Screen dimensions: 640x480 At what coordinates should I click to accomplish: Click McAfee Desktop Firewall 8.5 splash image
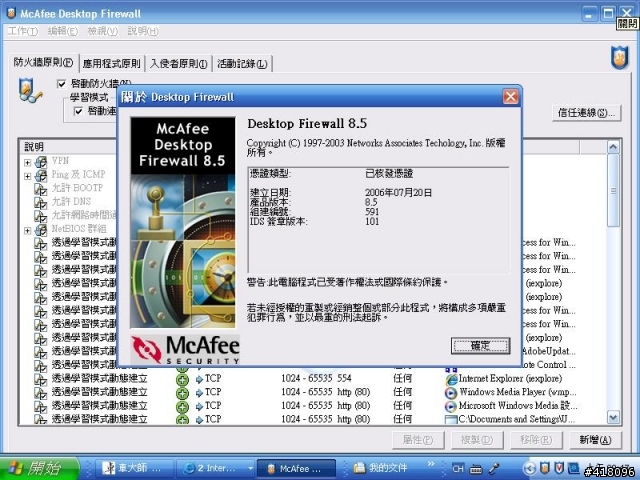click(x=182, y=222)
